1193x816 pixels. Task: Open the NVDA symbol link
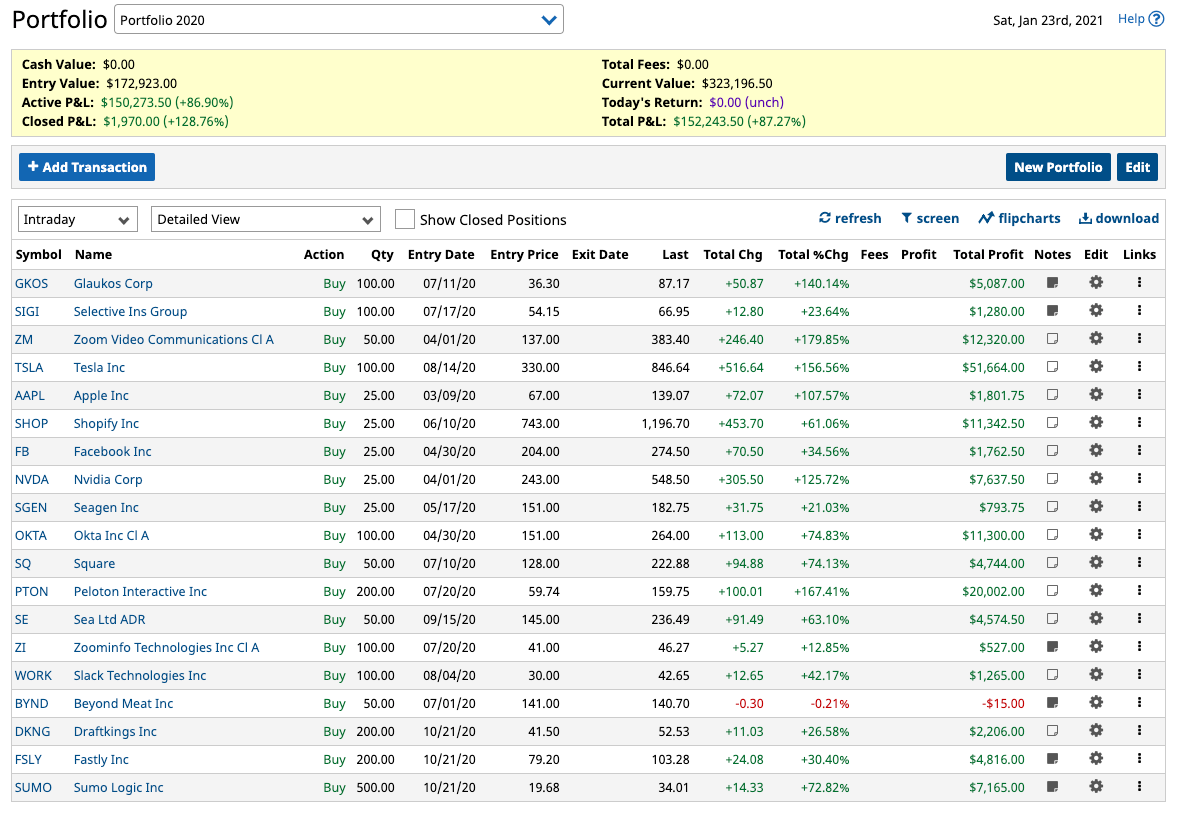tap(32, 480)
